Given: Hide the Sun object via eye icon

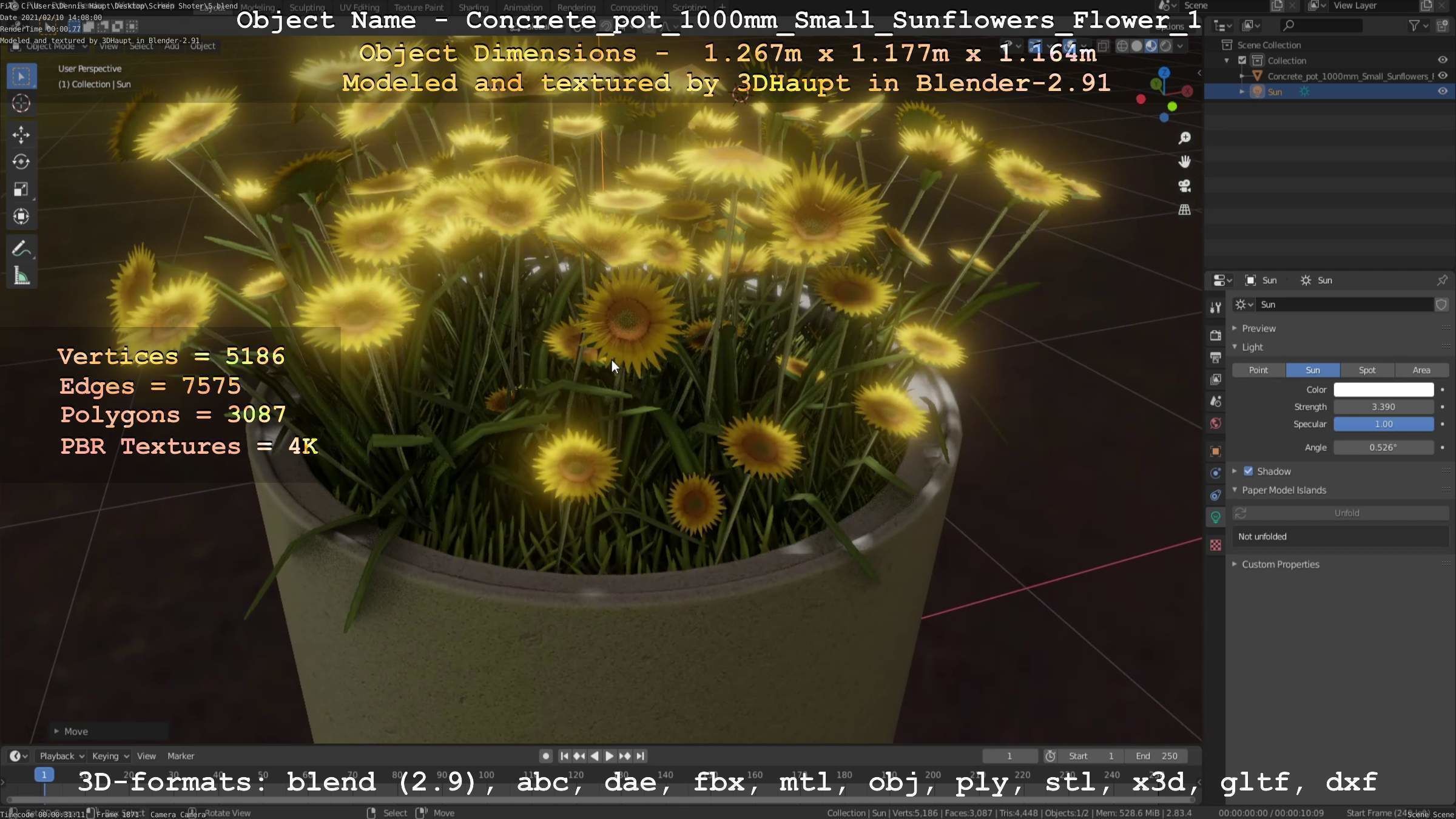Looking at the screenshot, I should point(1443,92).
